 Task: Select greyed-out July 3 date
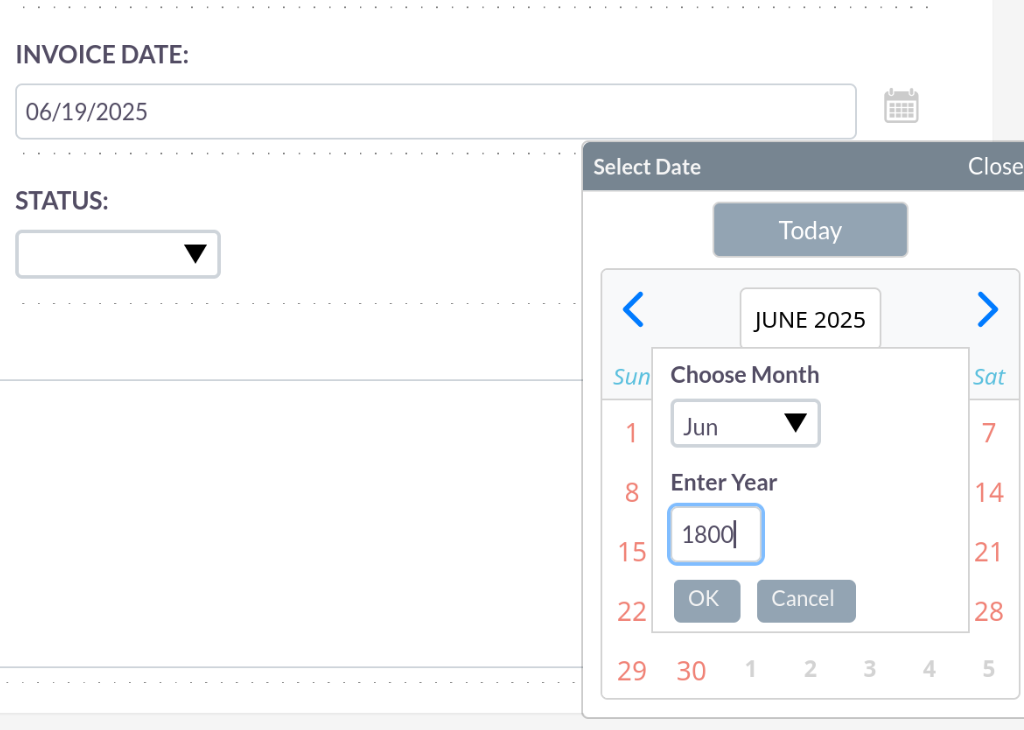click(869, 669)
